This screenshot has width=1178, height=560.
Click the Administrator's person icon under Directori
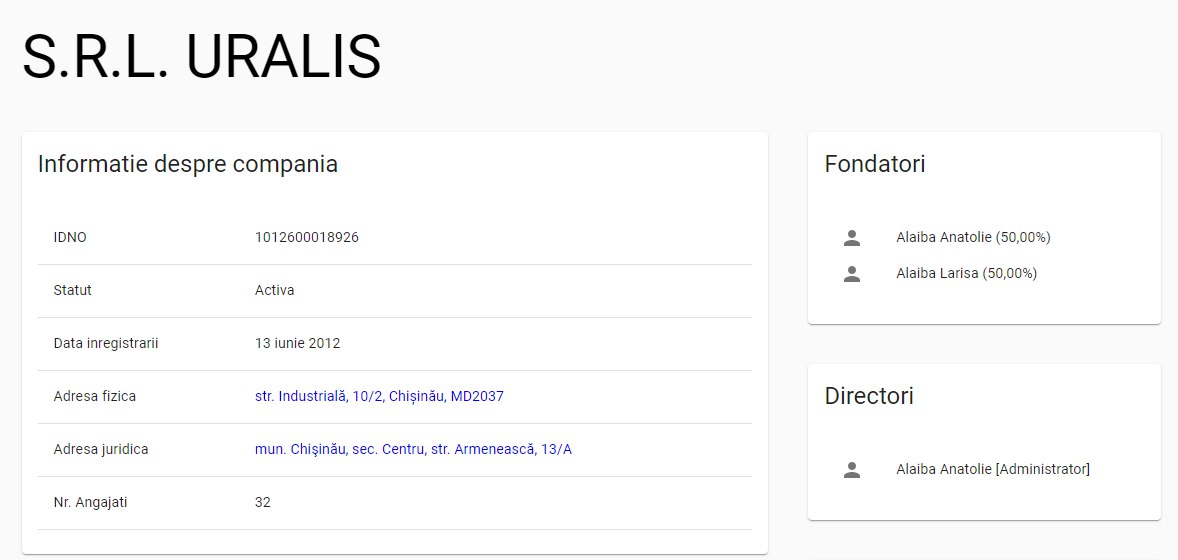click(x=852, y=469)
